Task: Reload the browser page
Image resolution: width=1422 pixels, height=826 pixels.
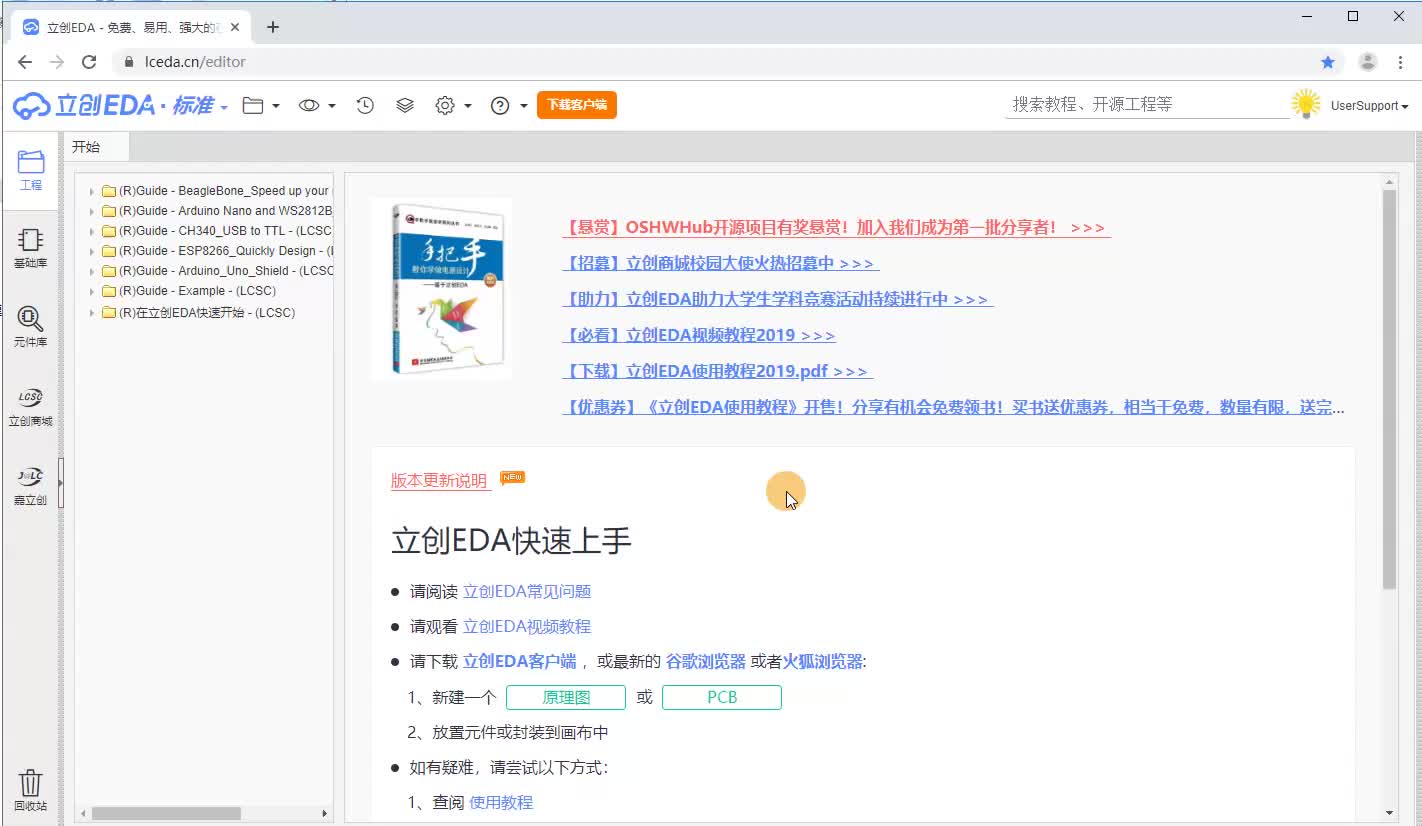Action: click(x=89, y=62)
